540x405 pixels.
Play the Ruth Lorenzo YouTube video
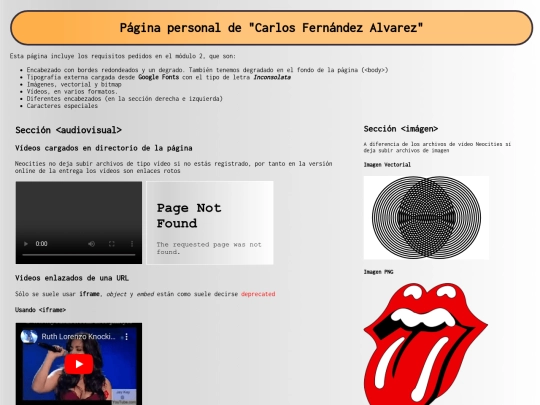click(79, 364)
